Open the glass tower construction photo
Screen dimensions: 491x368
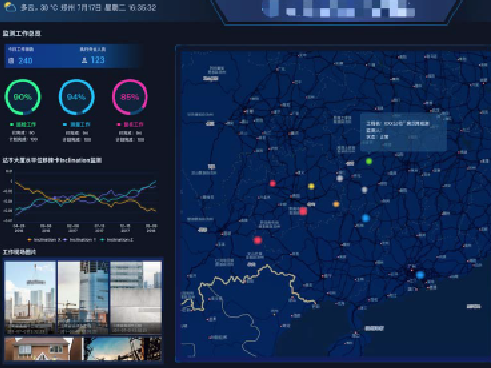coord(83,298)
